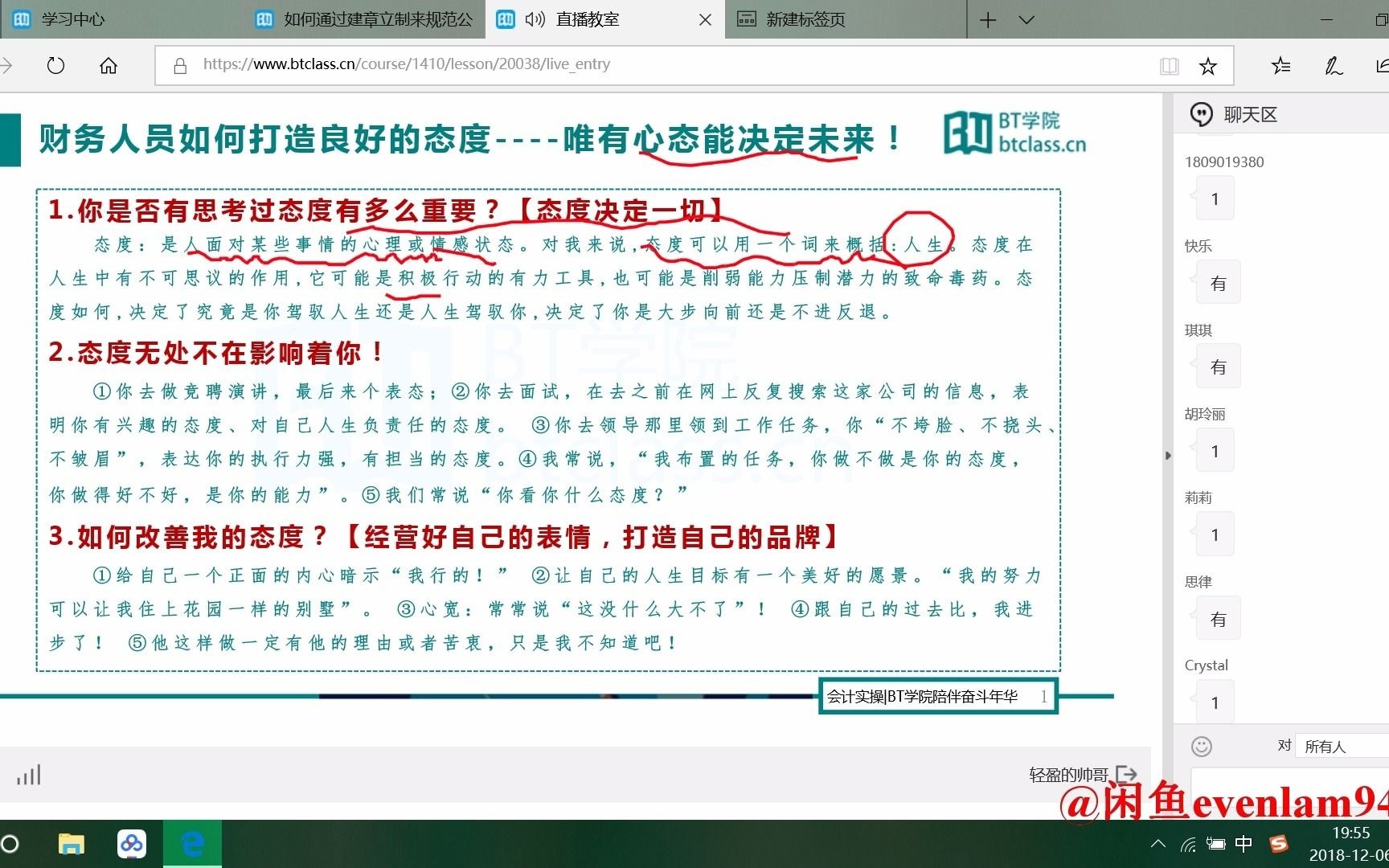Viewport: 1389px width, 868px height.
Task: Open a new browser tab
Action: [988, 20]
